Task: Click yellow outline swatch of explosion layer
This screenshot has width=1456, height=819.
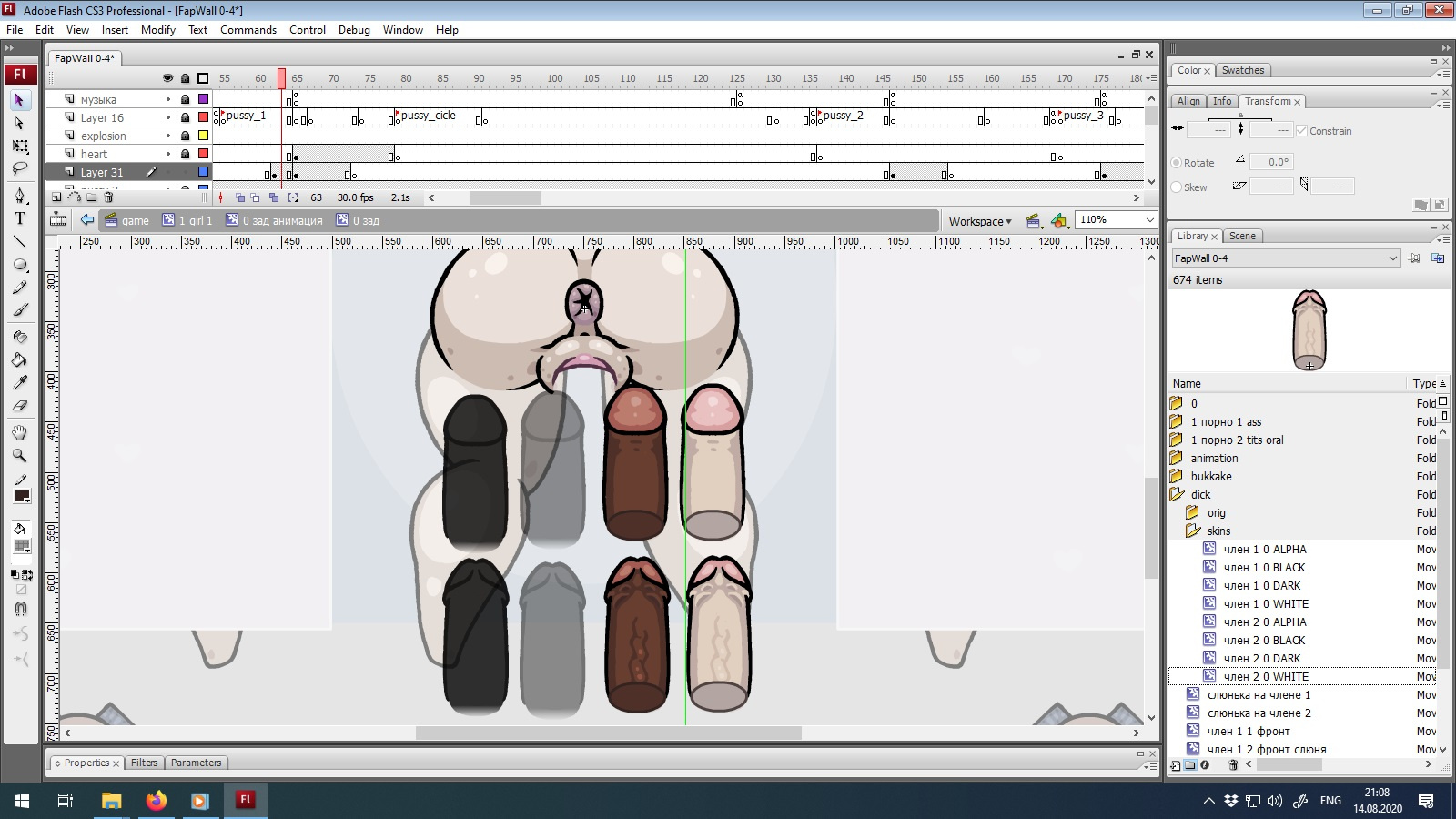Action: point(204,136)
